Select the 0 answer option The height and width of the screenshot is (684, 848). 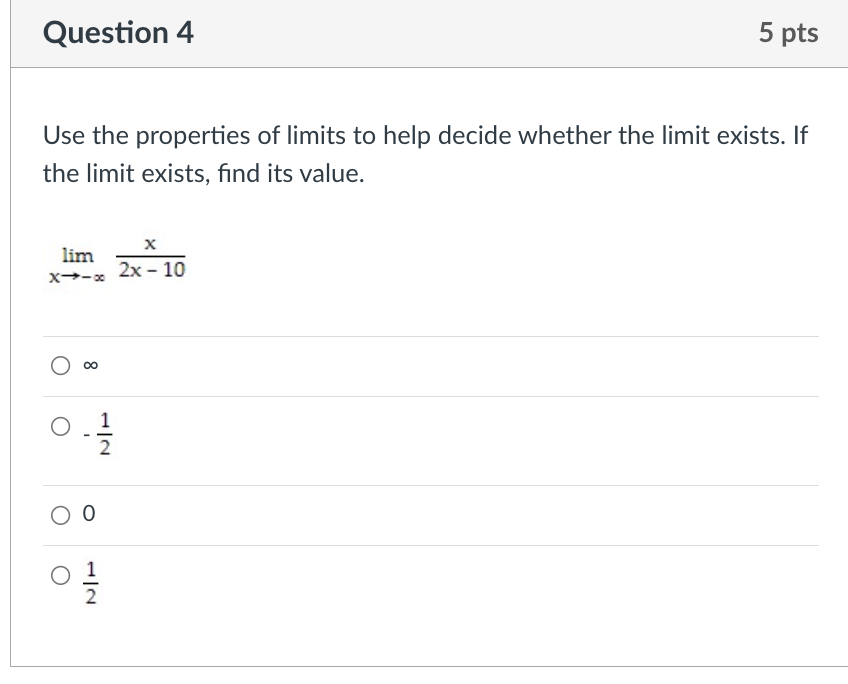click(61, 514)
